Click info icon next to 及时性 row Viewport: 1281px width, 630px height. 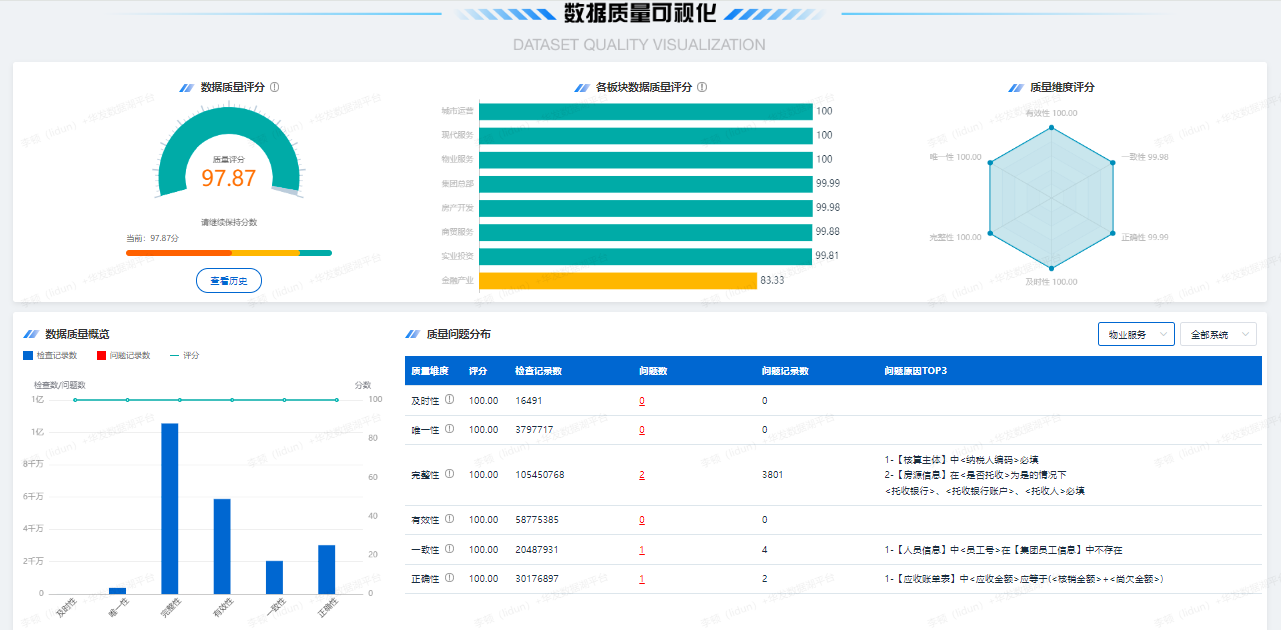(x=449, y=400)
